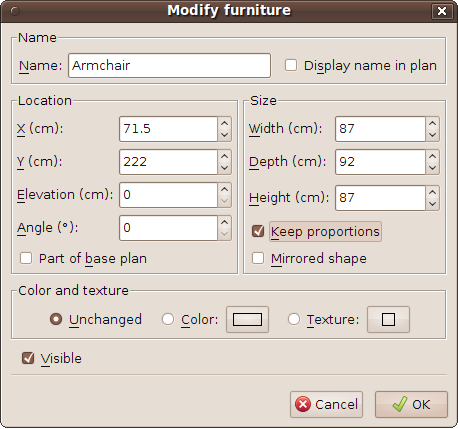Decrease the Y (cm) value with down arrow
The height and width of the screenshot is (429, 458).
click(x=225, y=168)
